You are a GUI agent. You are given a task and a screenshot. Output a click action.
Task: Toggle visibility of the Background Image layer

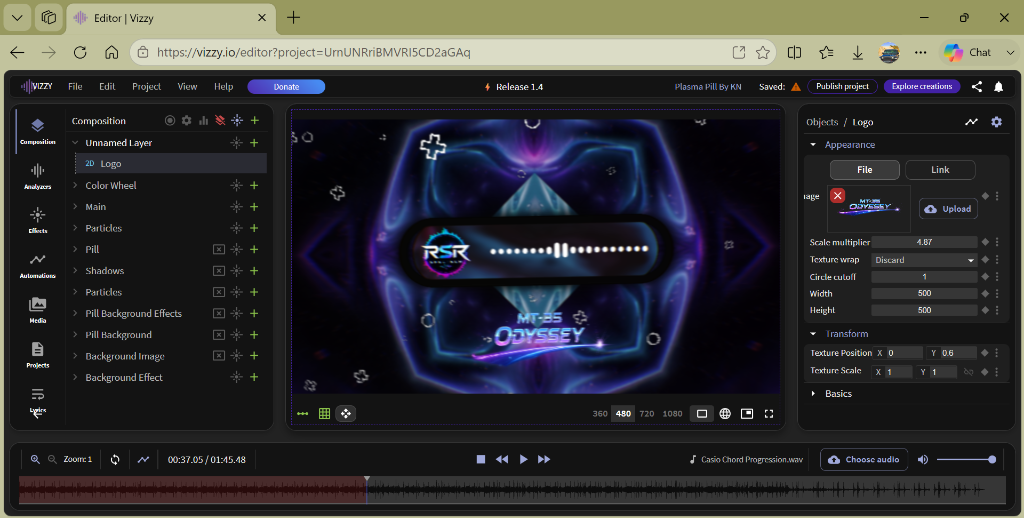click(219, 356)
